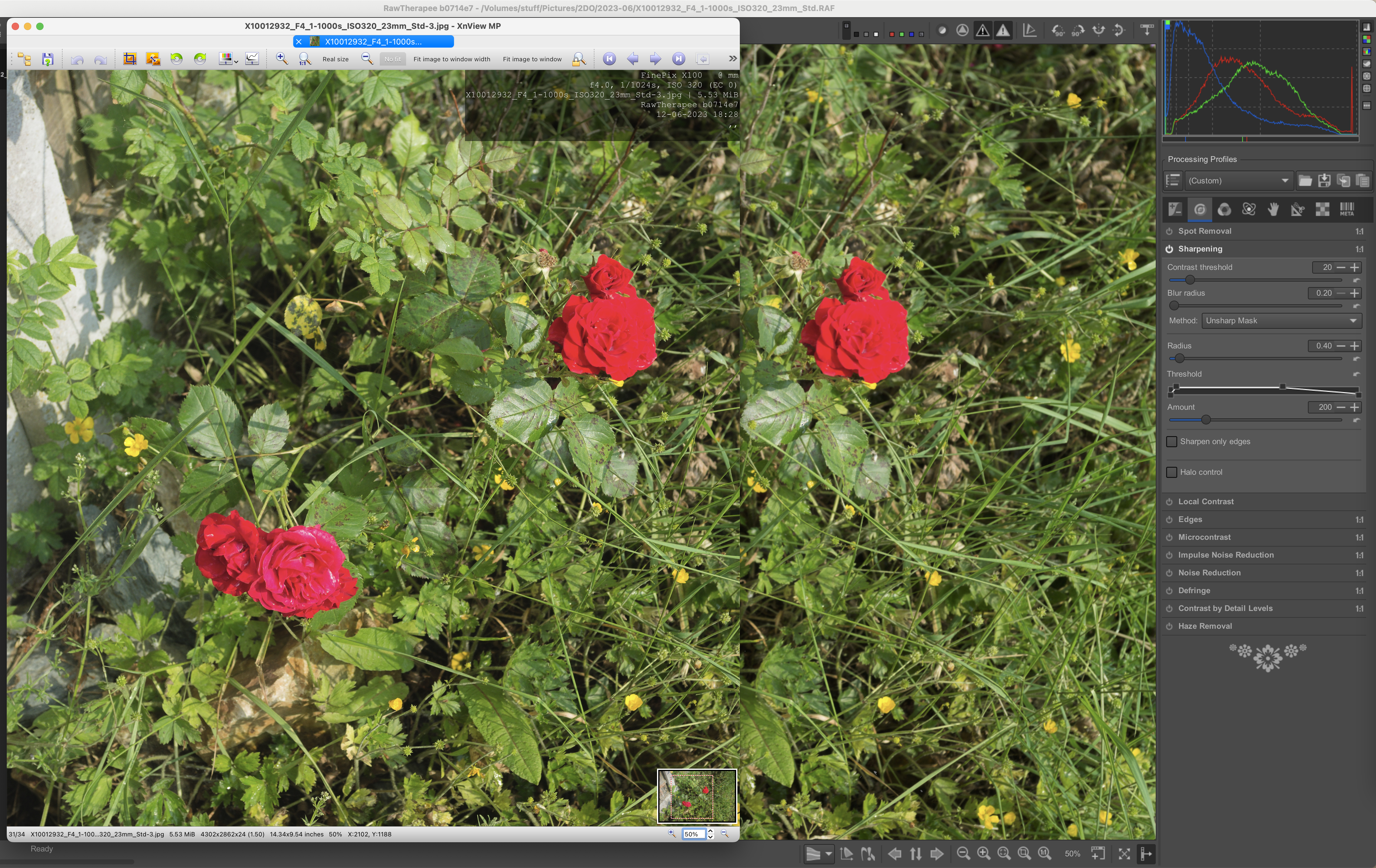Enable Halo control checkbox

pos(1171,473)
